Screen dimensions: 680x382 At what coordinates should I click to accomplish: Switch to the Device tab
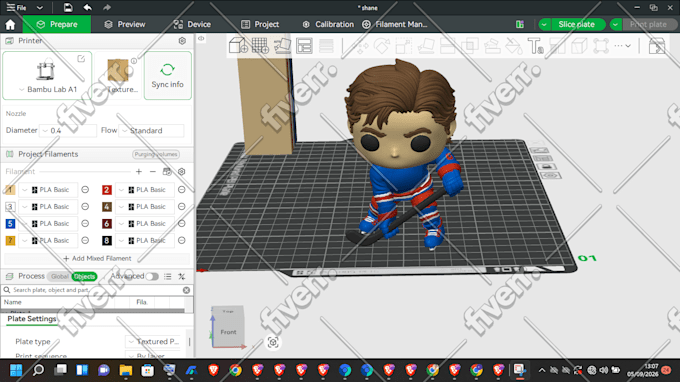click(x=192, y=25)
